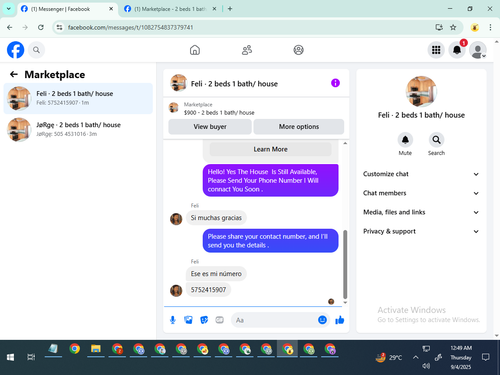Screen dimensions: 500x375
Task: Open emoji picker
Action: click(322, 320)
